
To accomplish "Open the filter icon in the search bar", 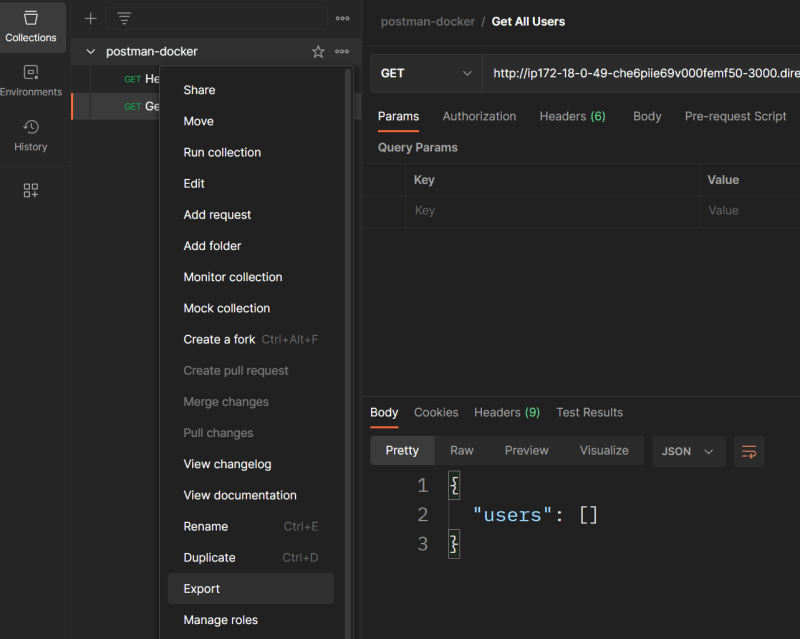I will coord(122,17).
